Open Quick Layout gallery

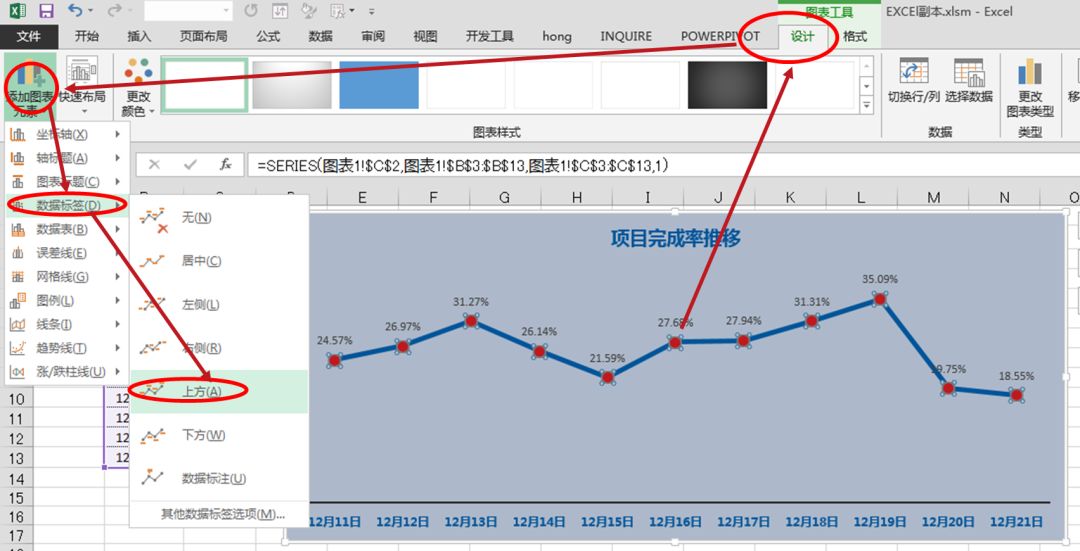click(x=83, y=85)
